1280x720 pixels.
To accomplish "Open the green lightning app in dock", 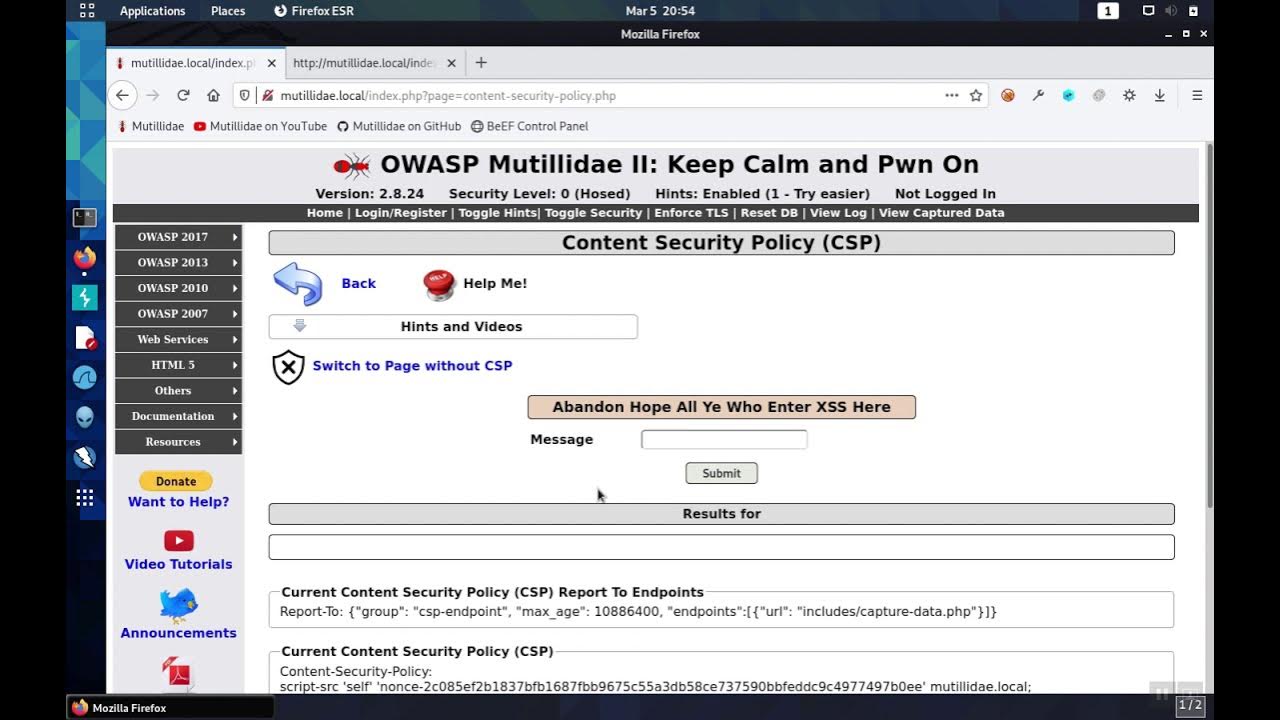I will [85, 297].
